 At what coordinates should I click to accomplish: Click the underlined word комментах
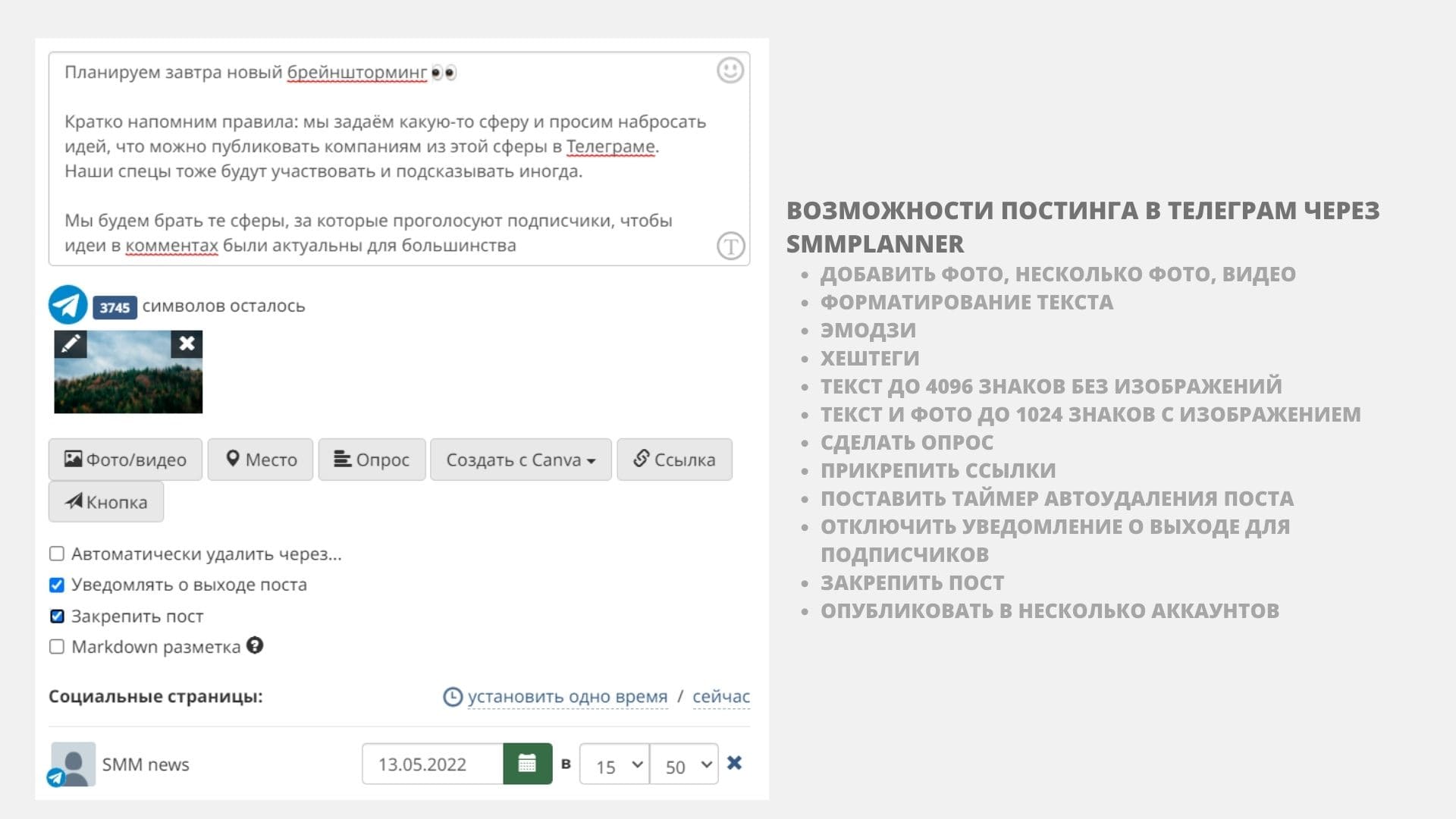pos(172,246)
